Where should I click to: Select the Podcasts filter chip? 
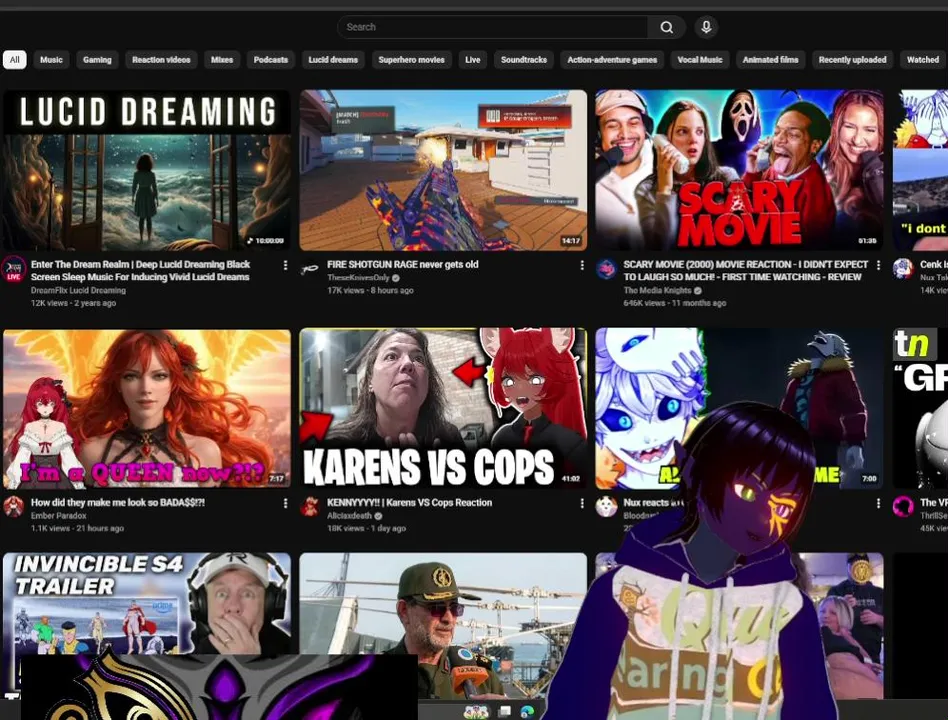271,60
